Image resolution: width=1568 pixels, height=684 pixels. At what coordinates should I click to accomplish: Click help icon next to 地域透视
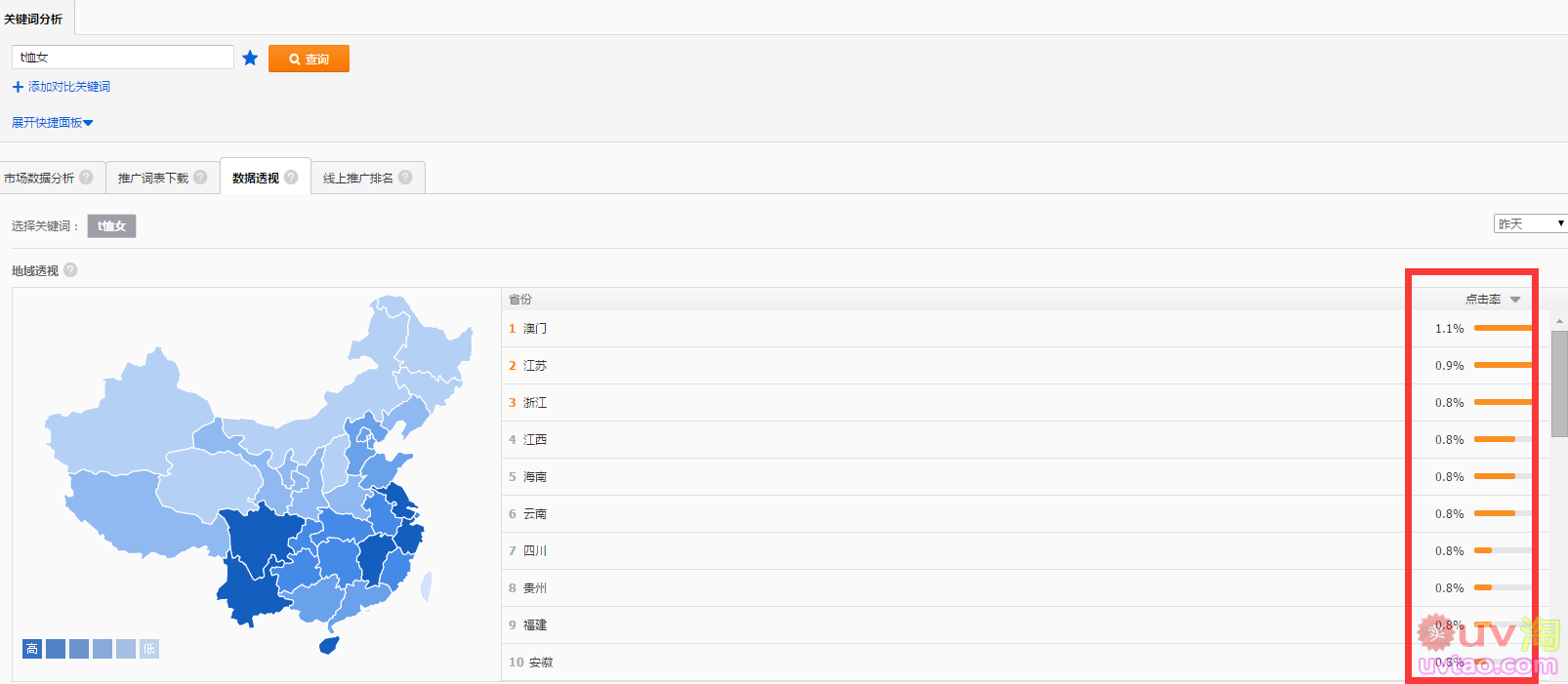coord(70,270)
